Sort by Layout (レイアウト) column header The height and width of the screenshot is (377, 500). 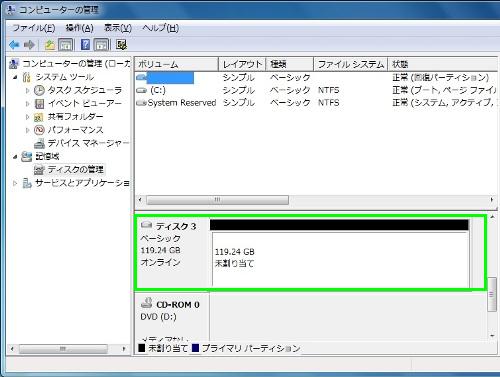tap(242, 64)
